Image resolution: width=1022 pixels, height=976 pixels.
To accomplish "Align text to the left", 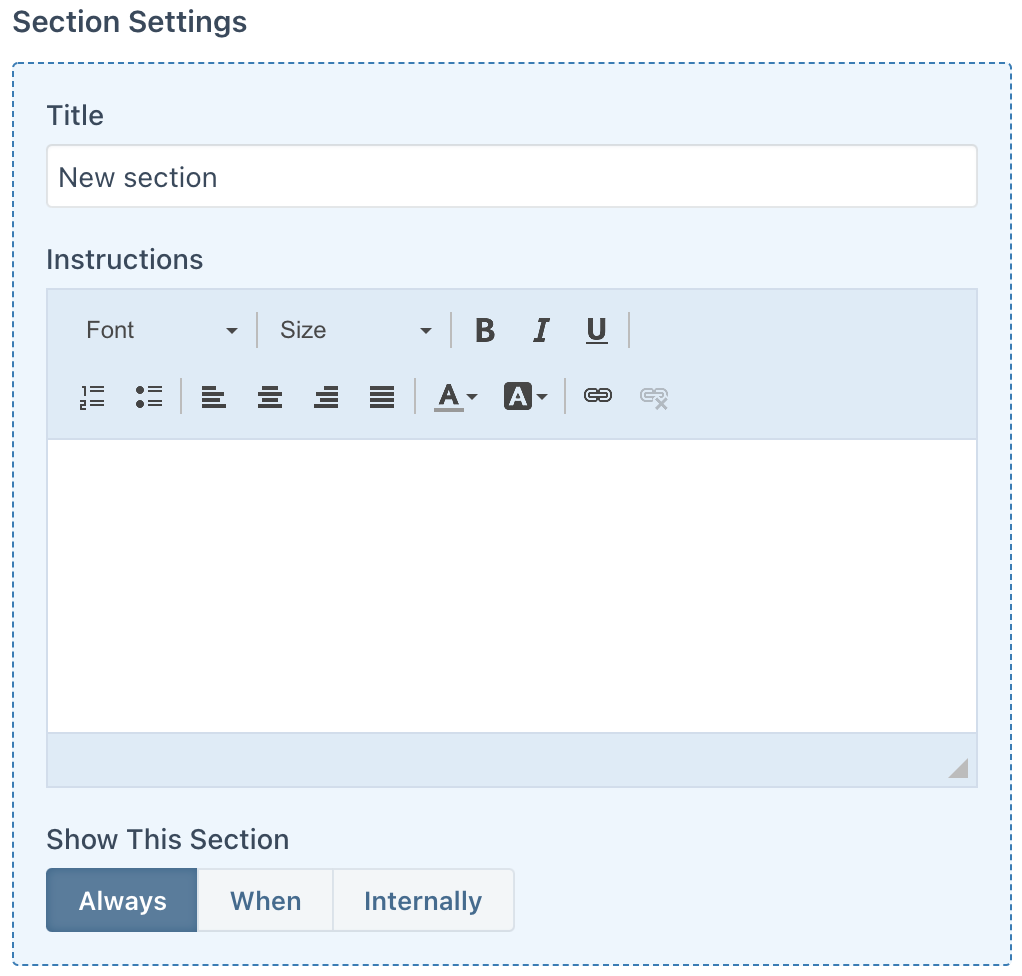I will (213, 397).
